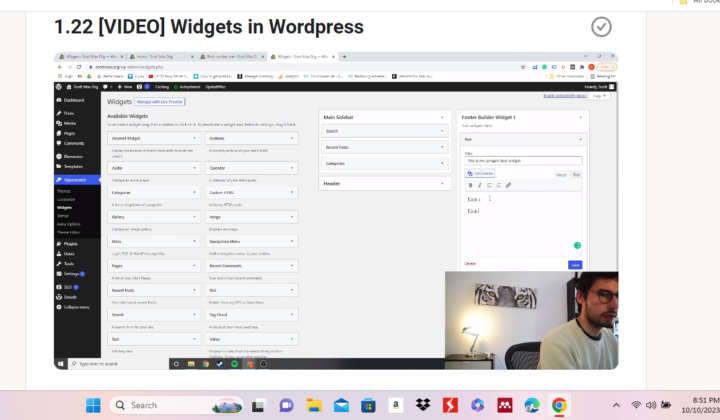Collapse the Main Sidebar panel arrow
The height and width of the screenshot is (420, 720).
pos(442,118)
